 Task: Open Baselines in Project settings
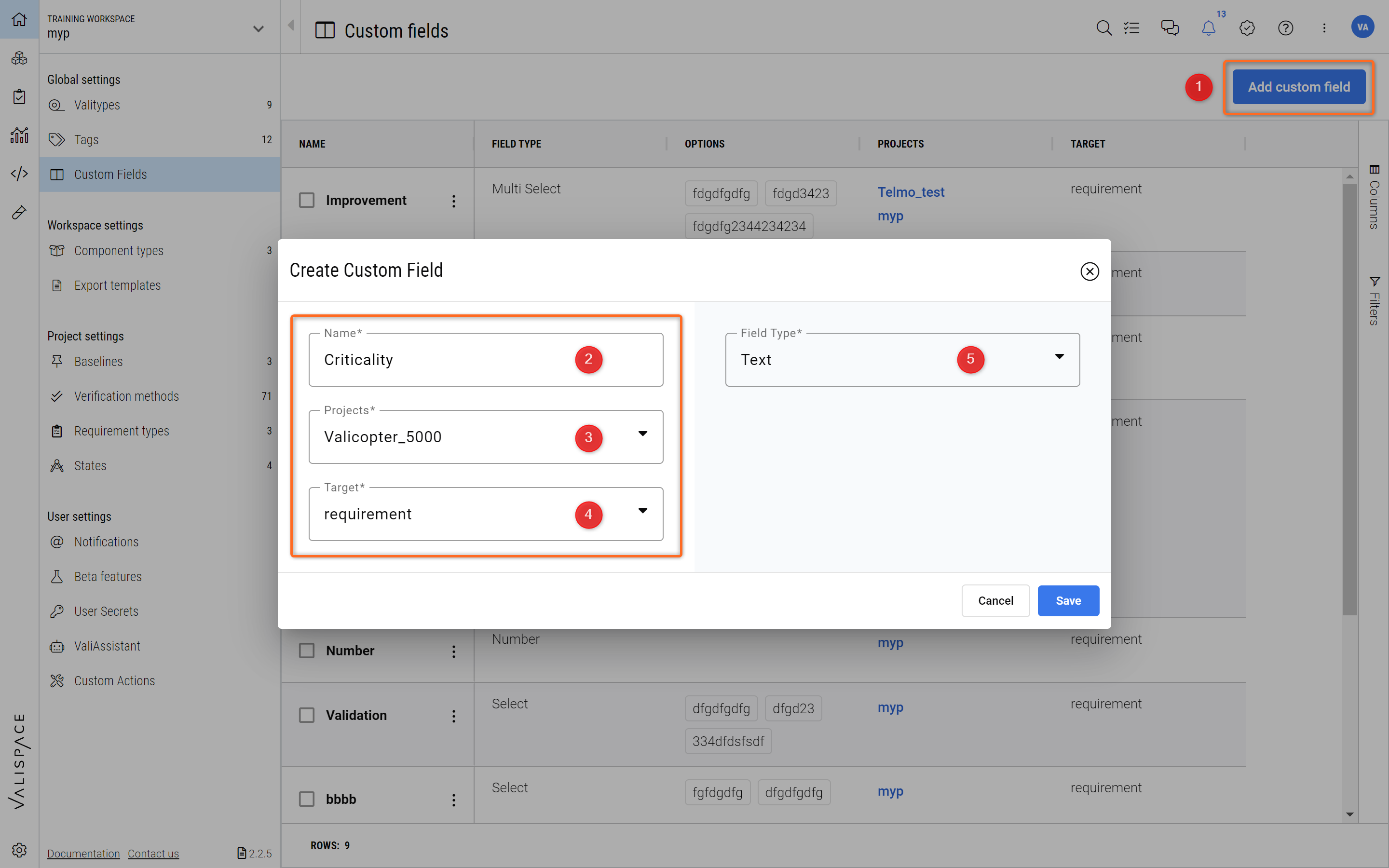[160, 362]
